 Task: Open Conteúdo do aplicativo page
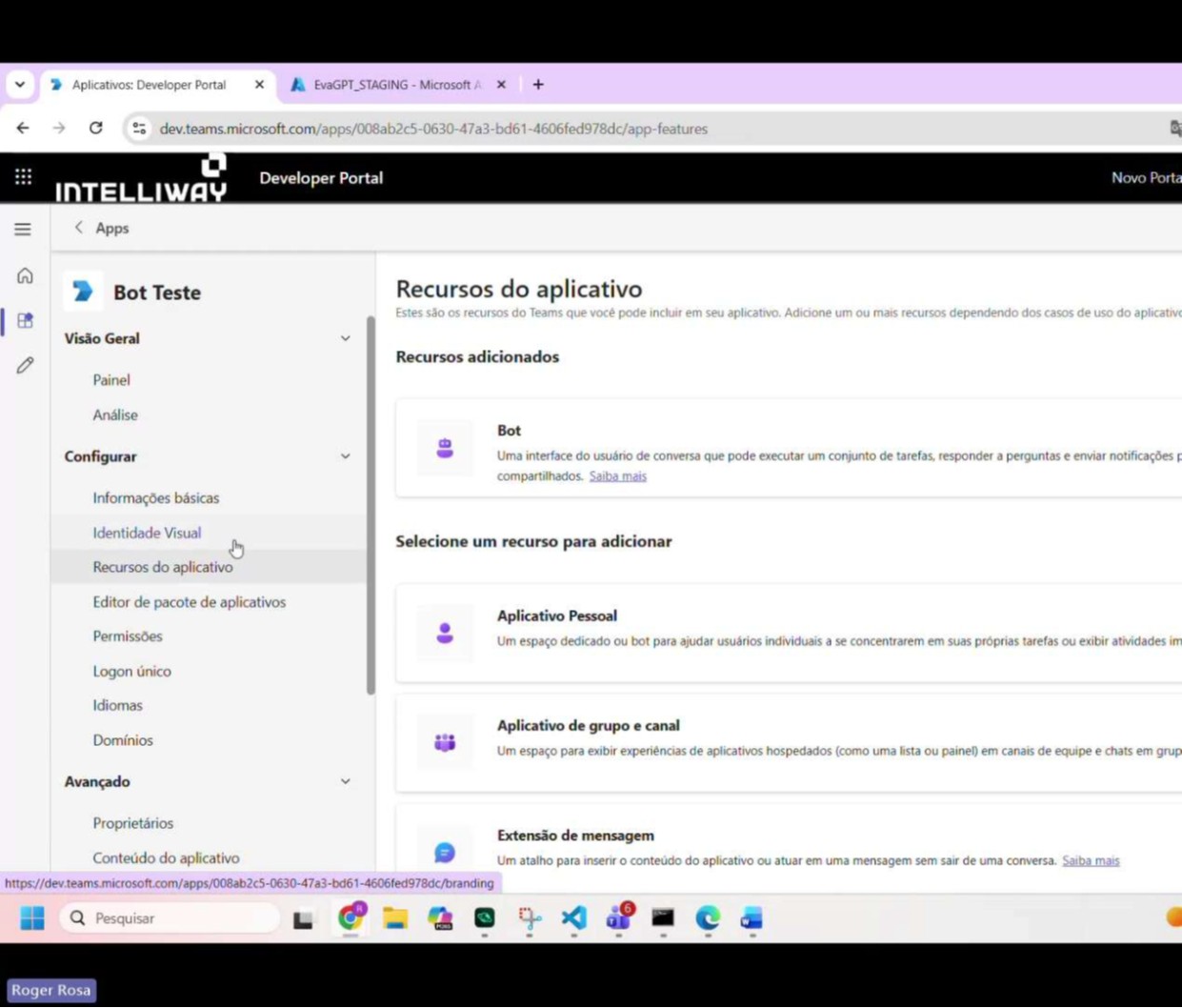coord(167,858)
